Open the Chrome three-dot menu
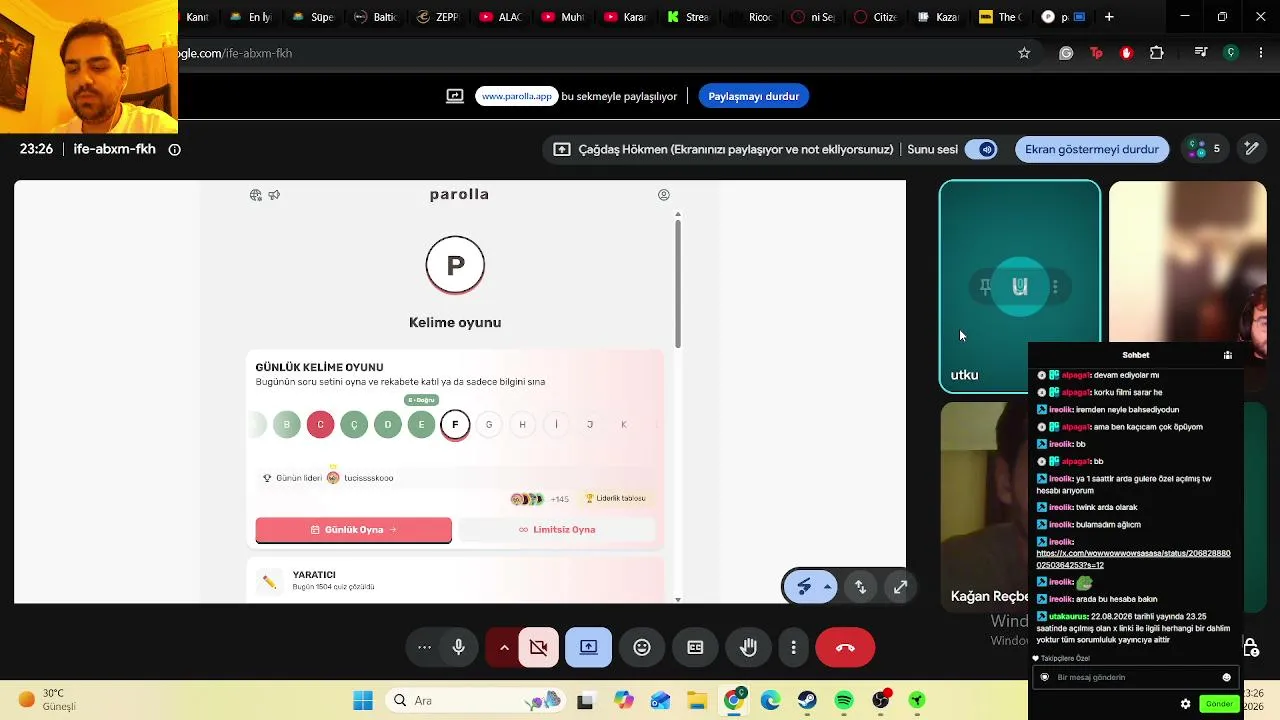Screen dimensions: 1280x720 [1261, 53]
